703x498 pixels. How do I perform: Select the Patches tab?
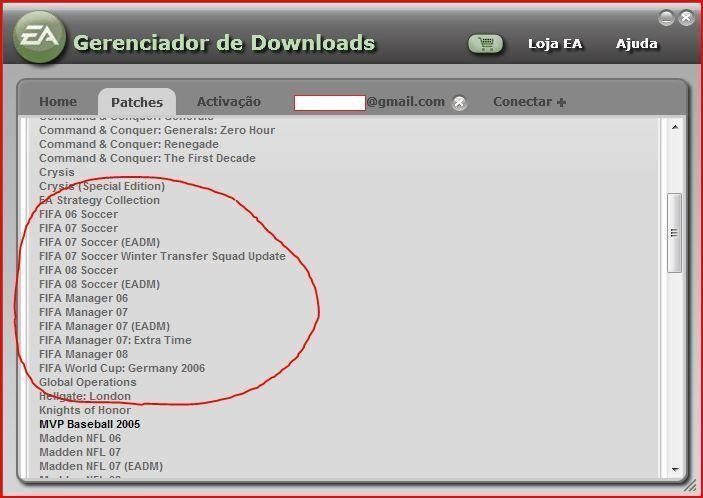[137, 102]
